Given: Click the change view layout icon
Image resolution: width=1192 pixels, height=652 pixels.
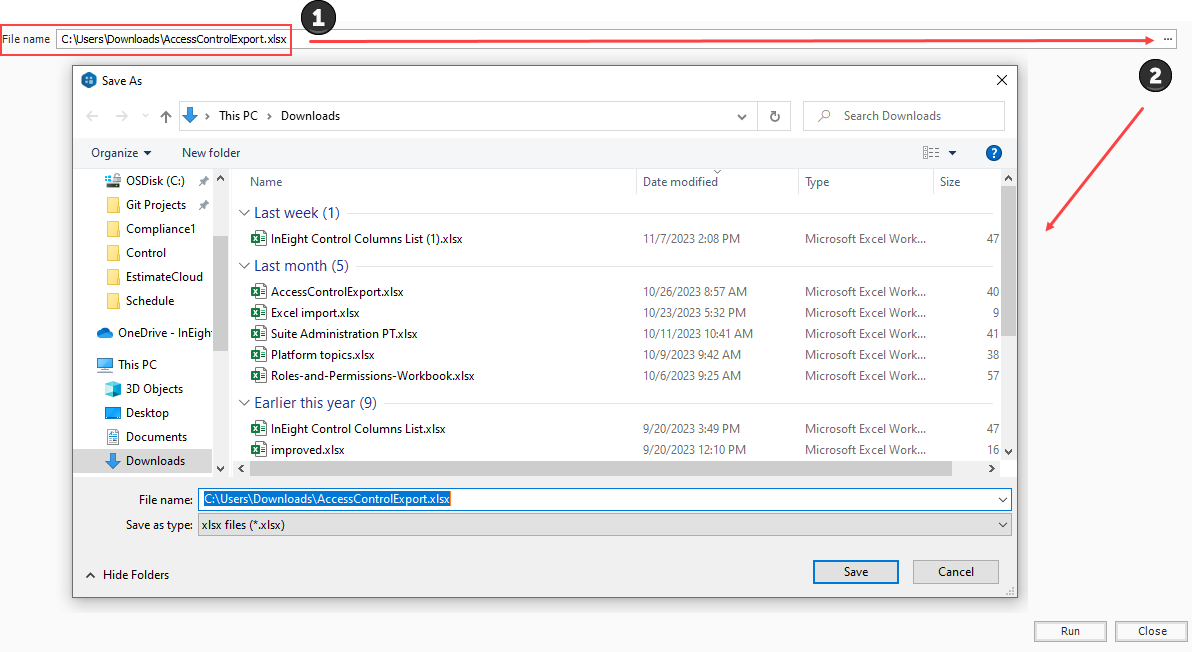Looking at the screenshot, I should [x=931, y=153].
